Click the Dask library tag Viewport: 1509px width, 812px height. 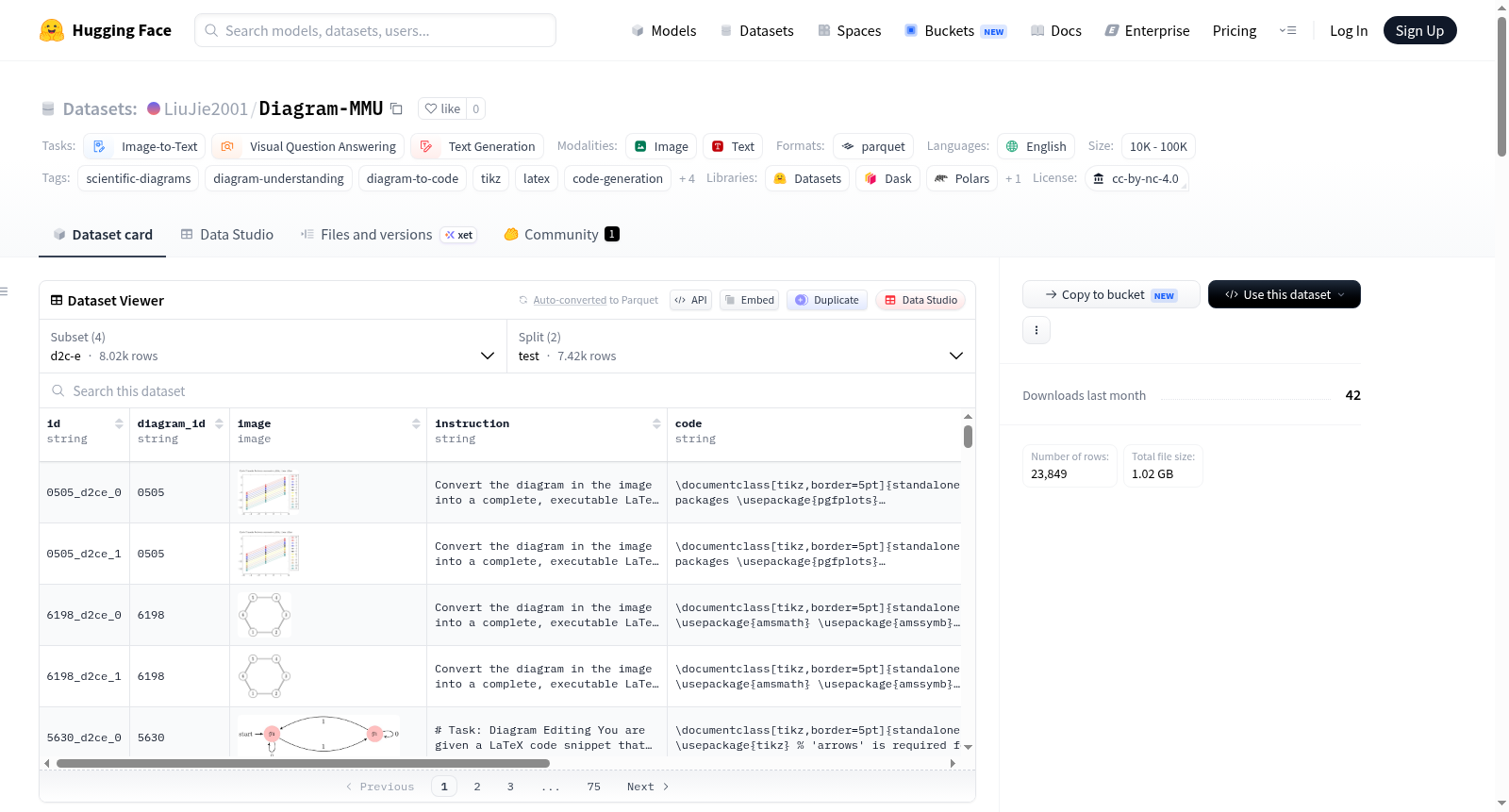[x=887, y=178]
